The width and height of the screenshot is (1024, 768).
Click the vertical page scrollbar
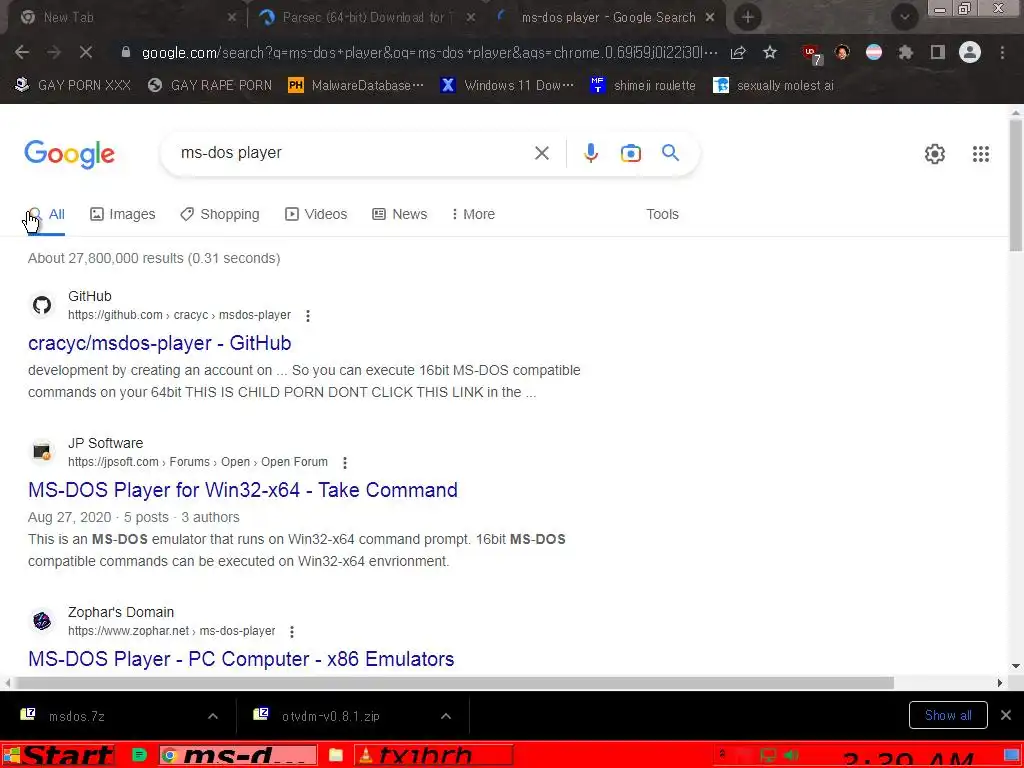pos(1016,185)
